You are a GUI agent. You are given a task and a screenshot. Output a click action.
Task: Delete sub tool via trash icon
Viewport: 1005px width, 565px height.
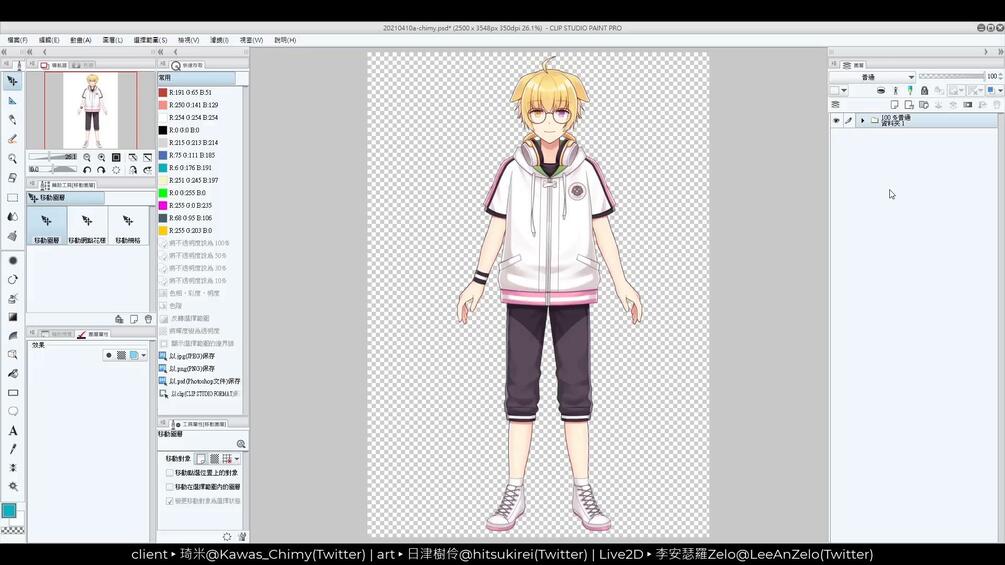tap(148, 319)
